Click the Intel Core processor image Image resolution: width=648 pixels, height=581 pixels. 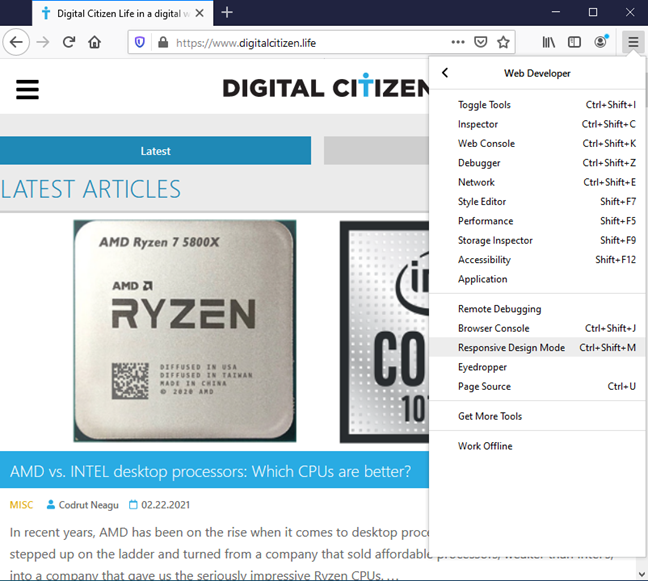coord(384,332)
